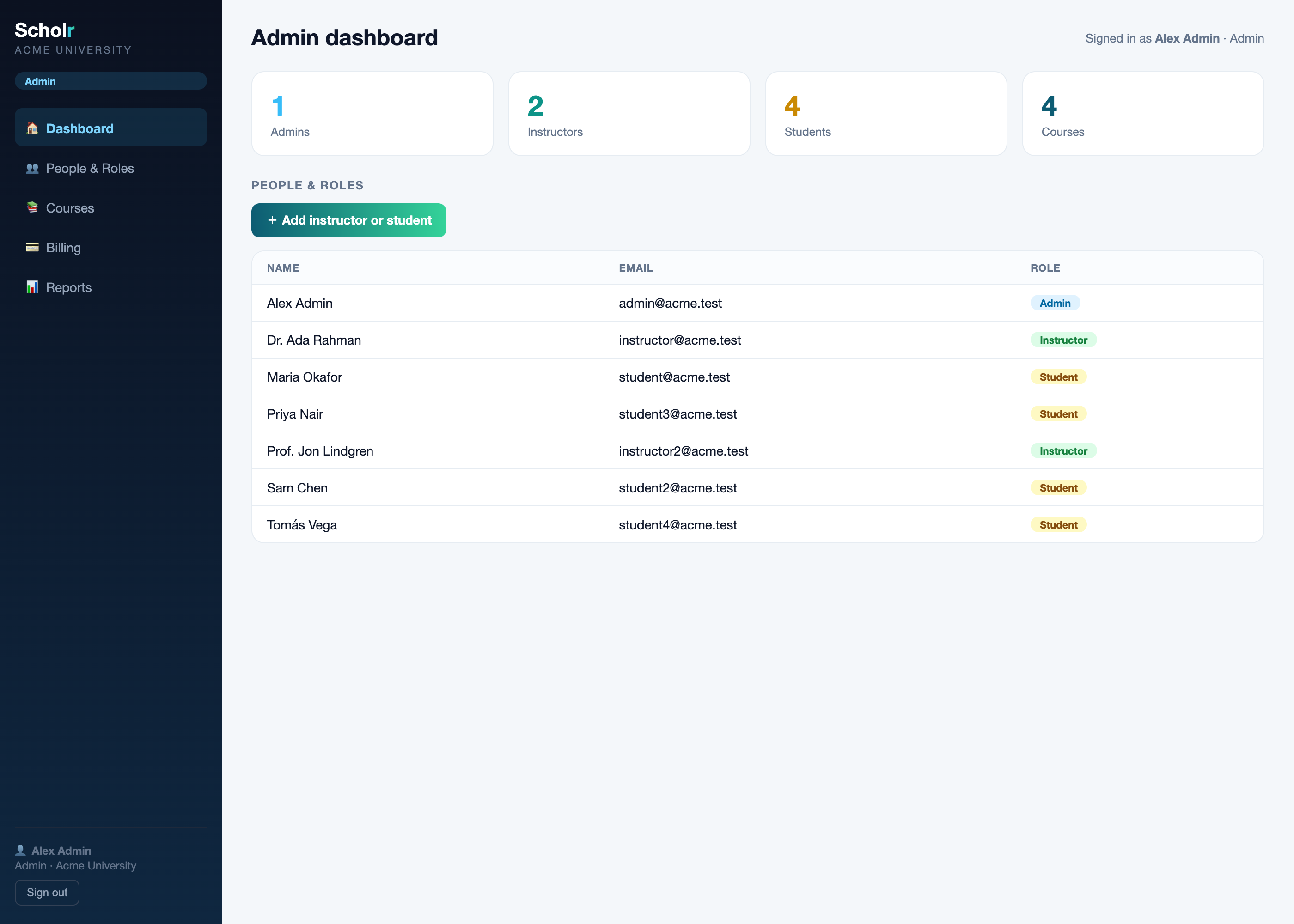1294x924 pixels.
Task: Select Tomás Vega in the table
Action: [x=302, y=525]
